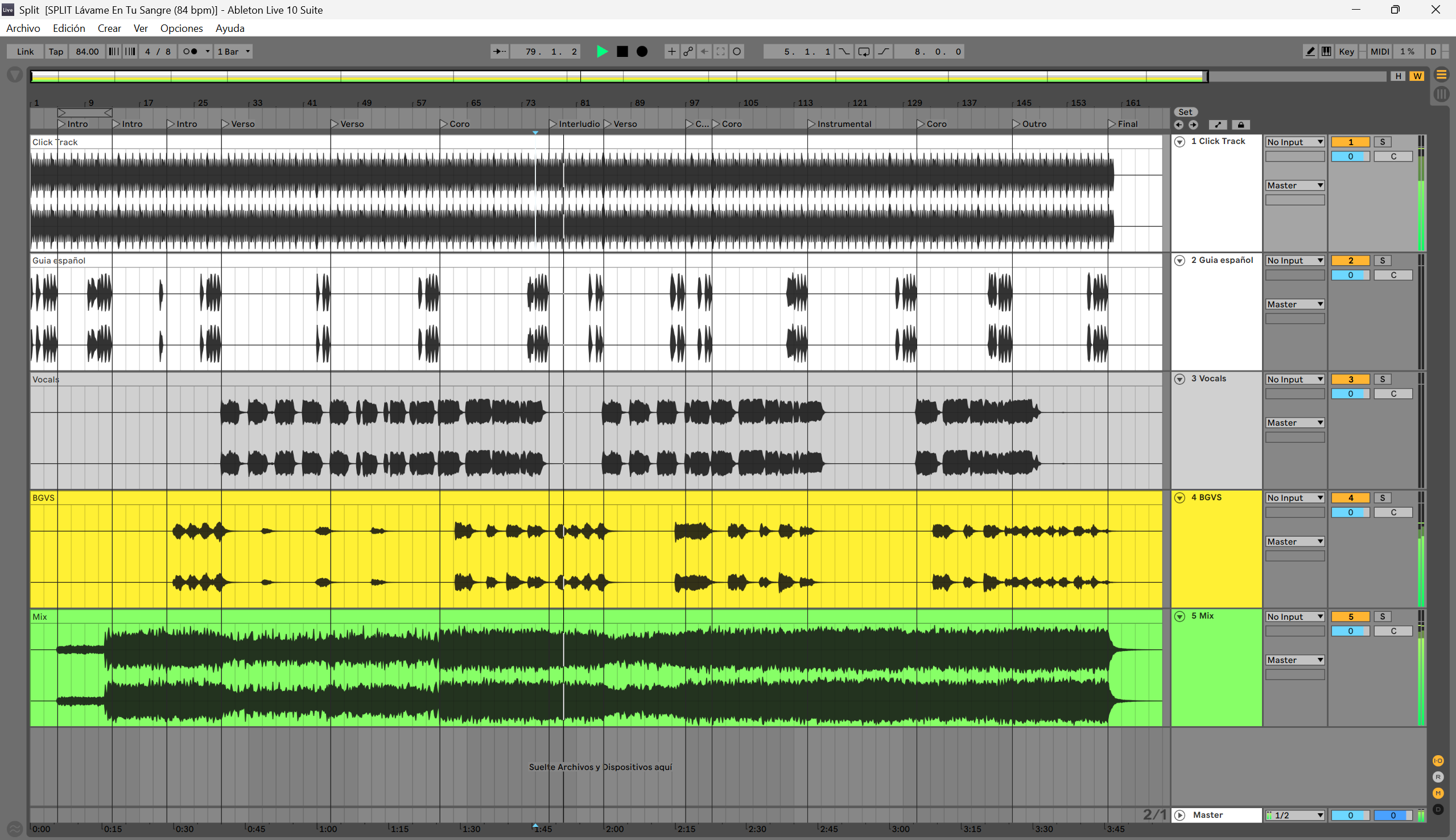Open the Edición menu
Screen dimensions: 1456x840
[x=69, y=28]
